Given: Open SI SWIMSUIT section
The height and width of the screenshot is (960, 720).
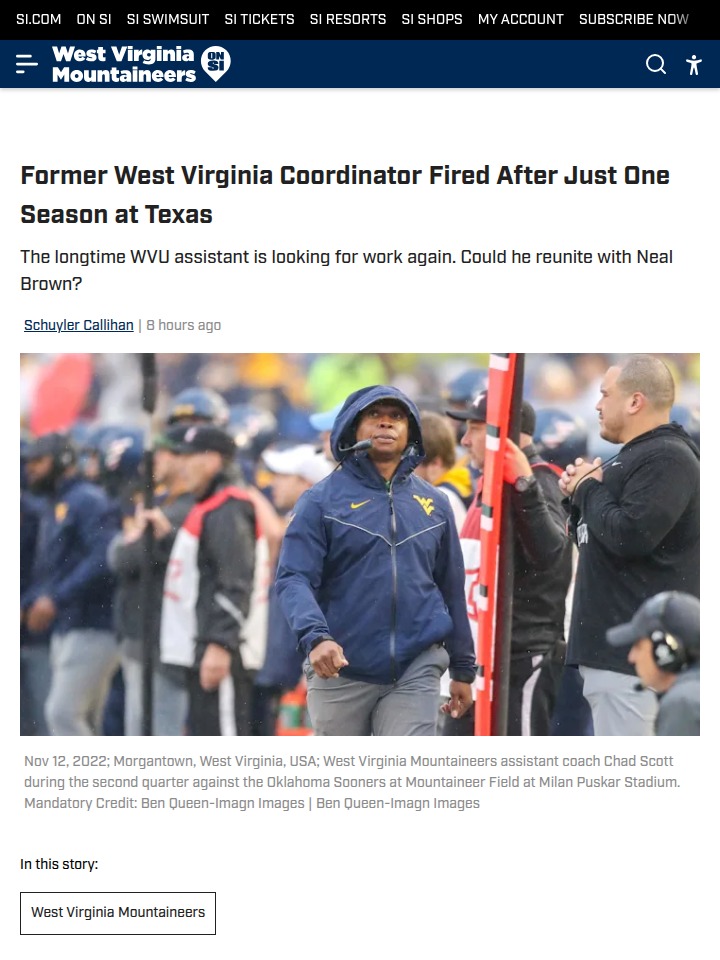Looking at the screenshot, I should [x=168, y=20].
